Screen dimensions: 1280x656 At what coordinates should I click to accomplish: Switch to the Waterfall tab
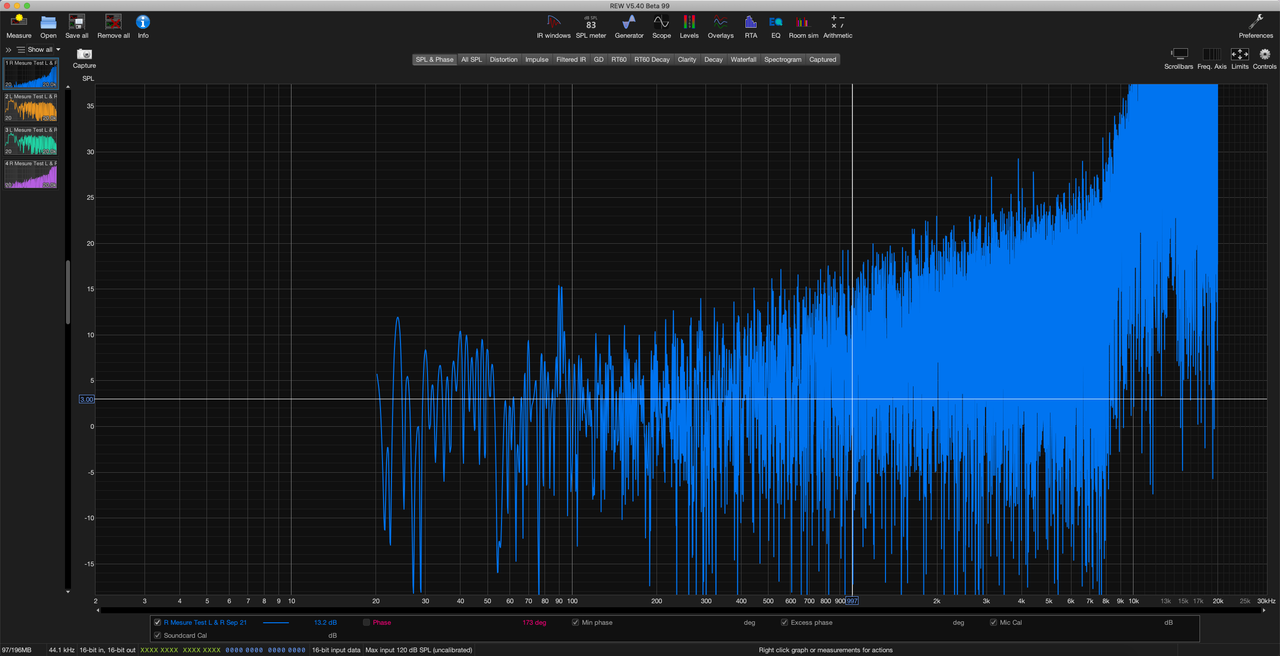(x=744, y=59)
